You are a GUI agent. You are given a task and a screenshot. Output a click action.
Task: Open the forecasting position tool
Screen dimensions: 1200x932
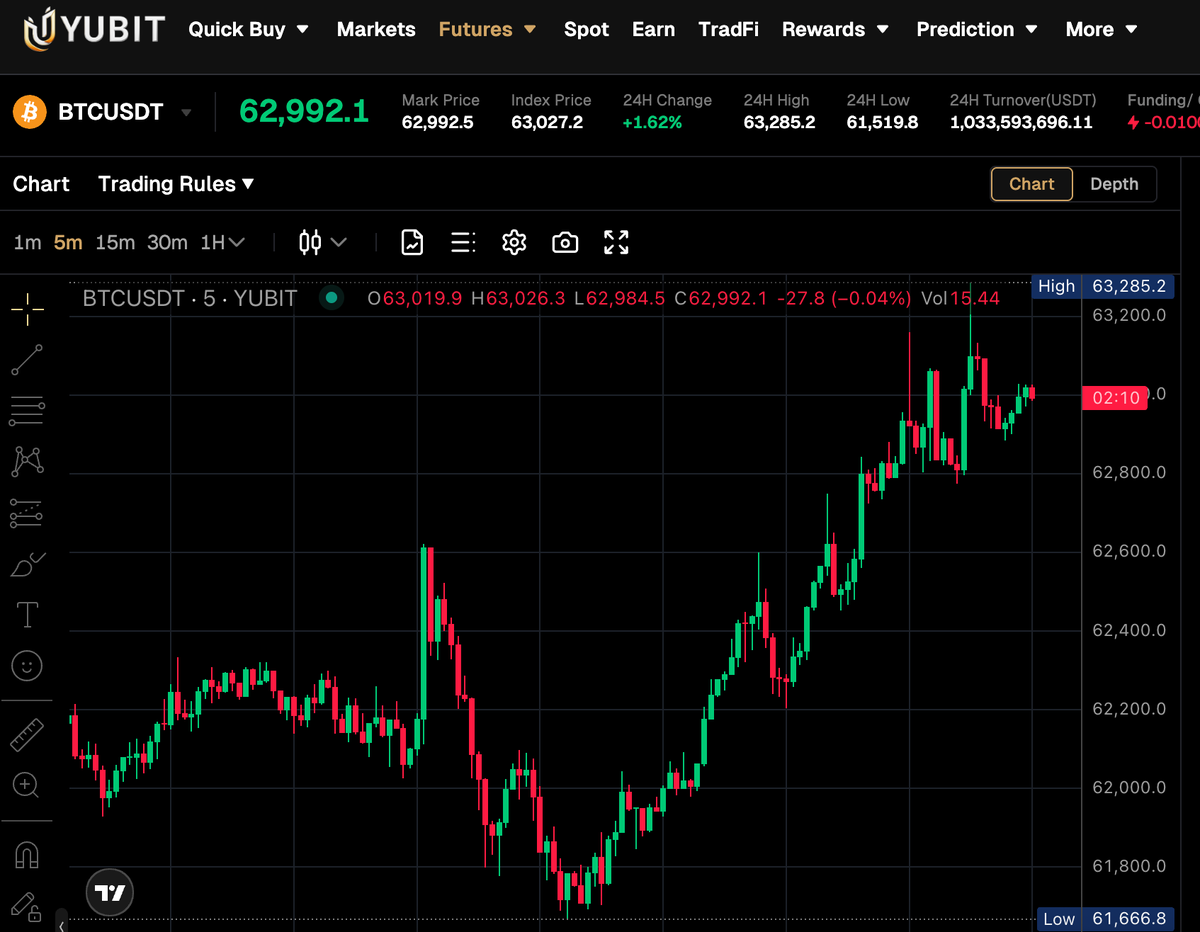click(x=27, y=513)
